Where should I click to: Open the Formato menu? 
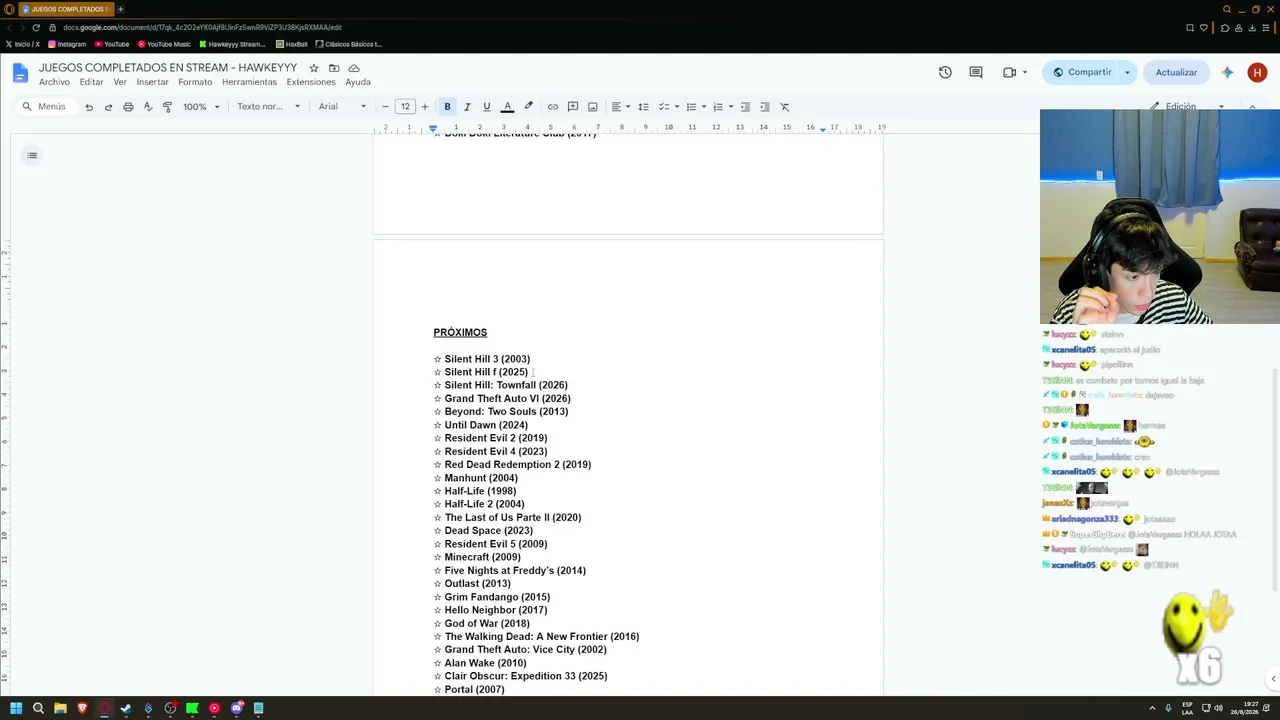pyautogui.click(x=195, y=82)
